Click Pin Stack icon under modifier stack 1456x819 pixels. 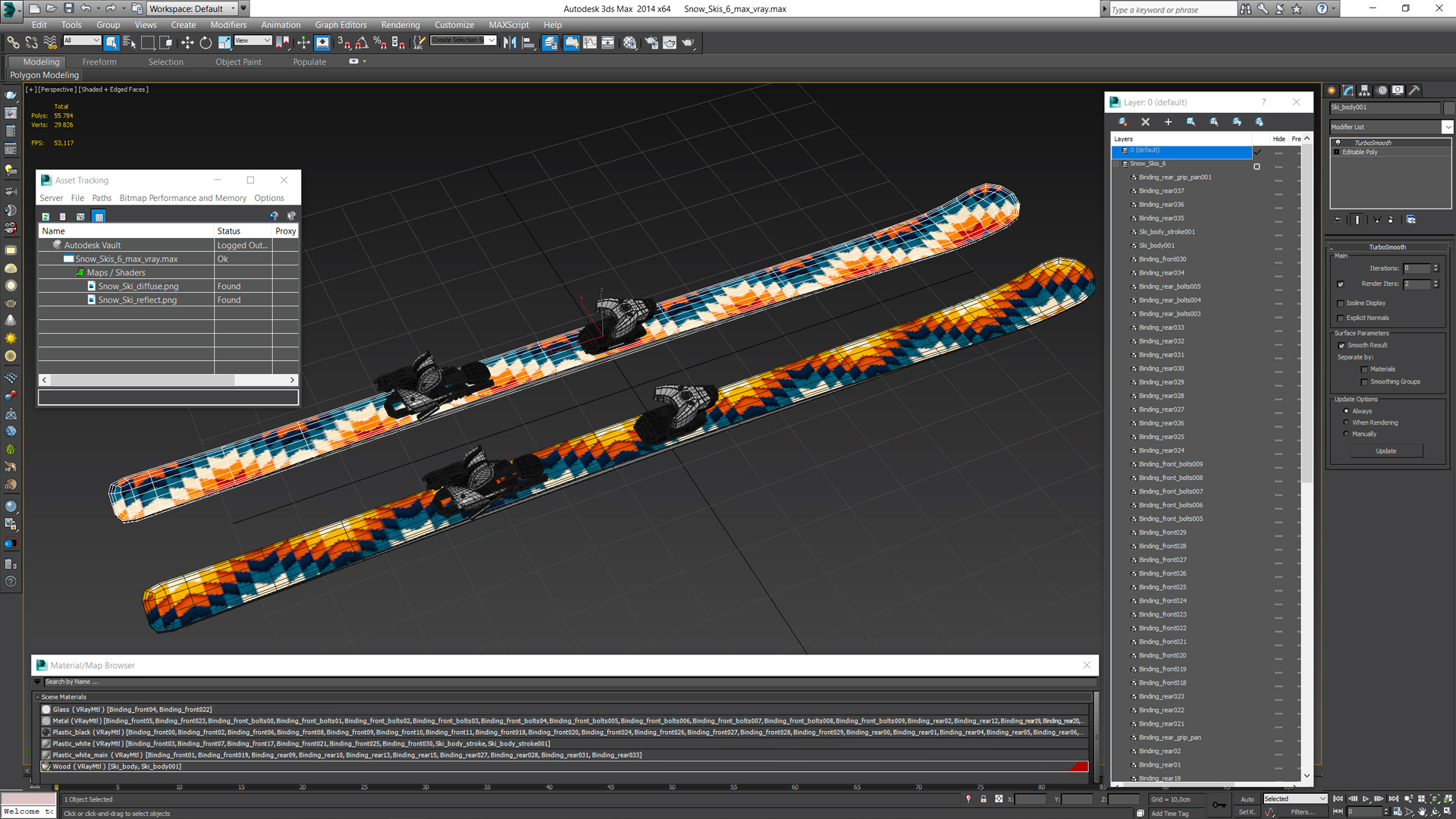click(x=1338, y=220)
